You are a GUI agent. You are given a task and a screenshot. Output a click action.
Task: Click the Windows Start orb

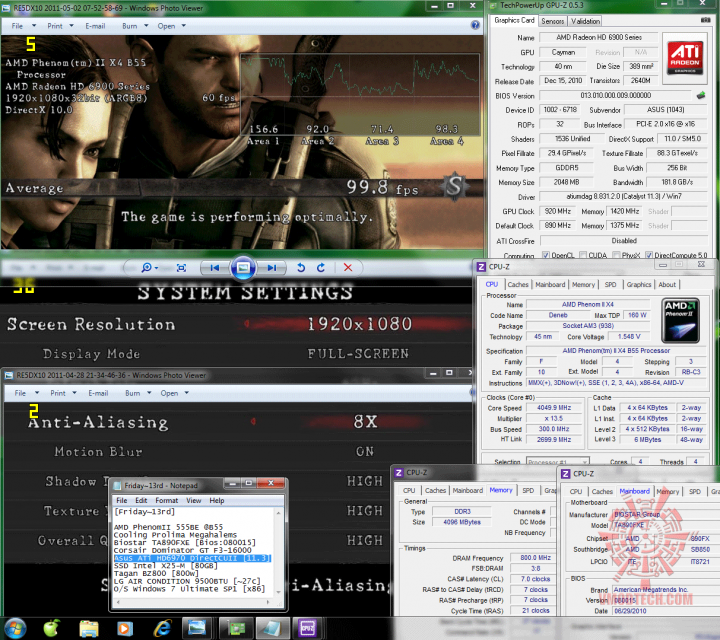coord(14,628)
